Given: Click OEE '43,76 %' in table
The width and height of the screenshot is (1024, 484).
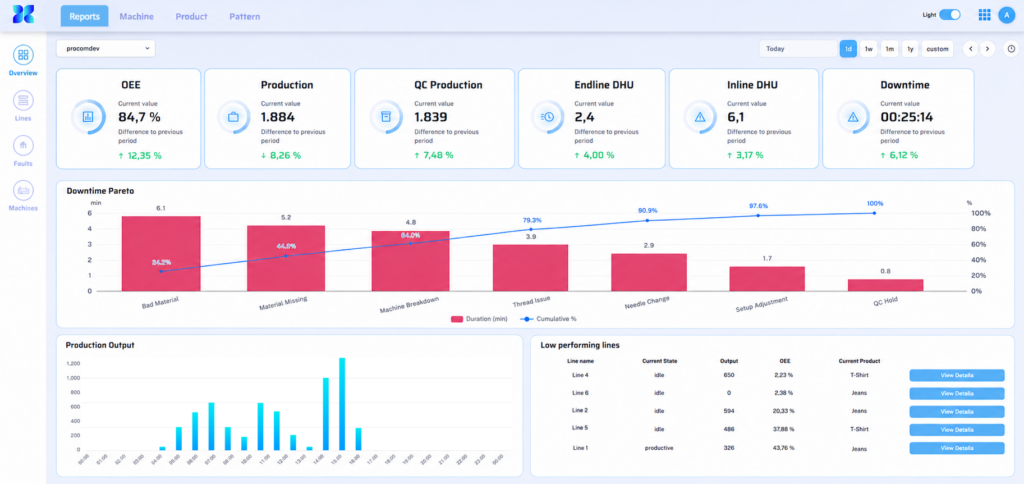Looking at the screenshot, I should coord(786,448).
